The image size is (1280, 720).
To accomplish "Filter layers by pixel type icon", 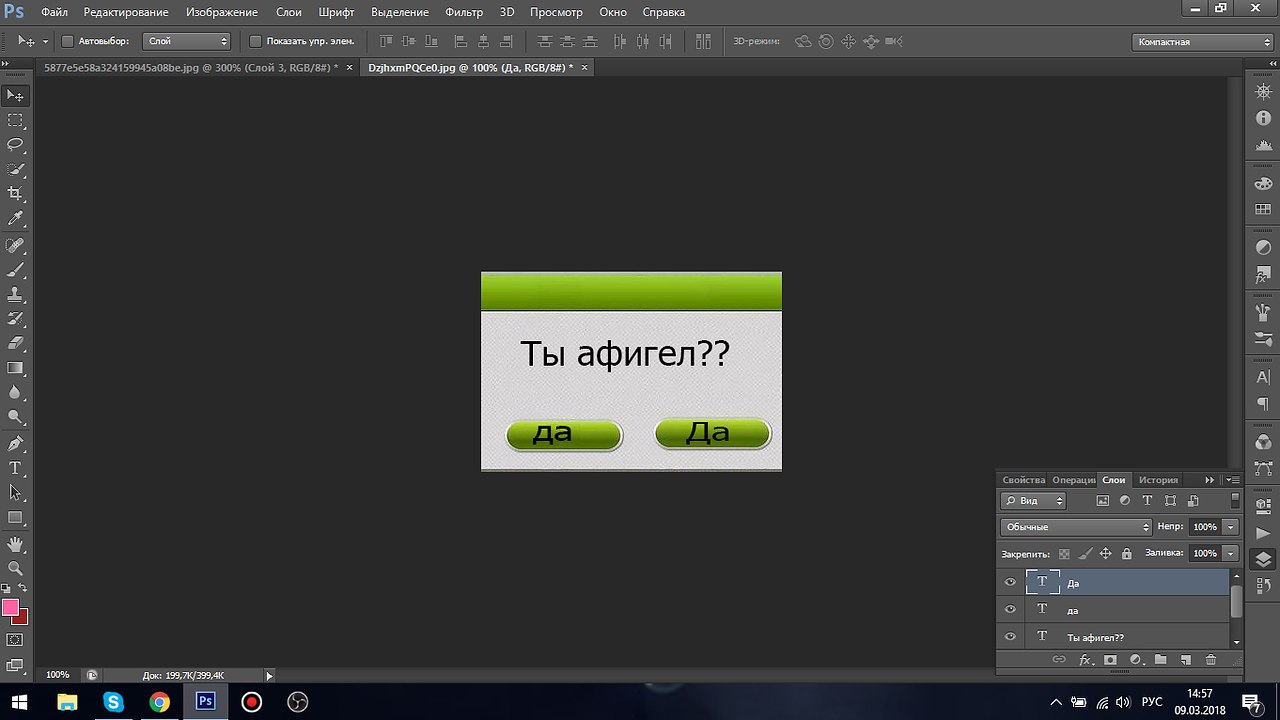I will pos(1103,500).
